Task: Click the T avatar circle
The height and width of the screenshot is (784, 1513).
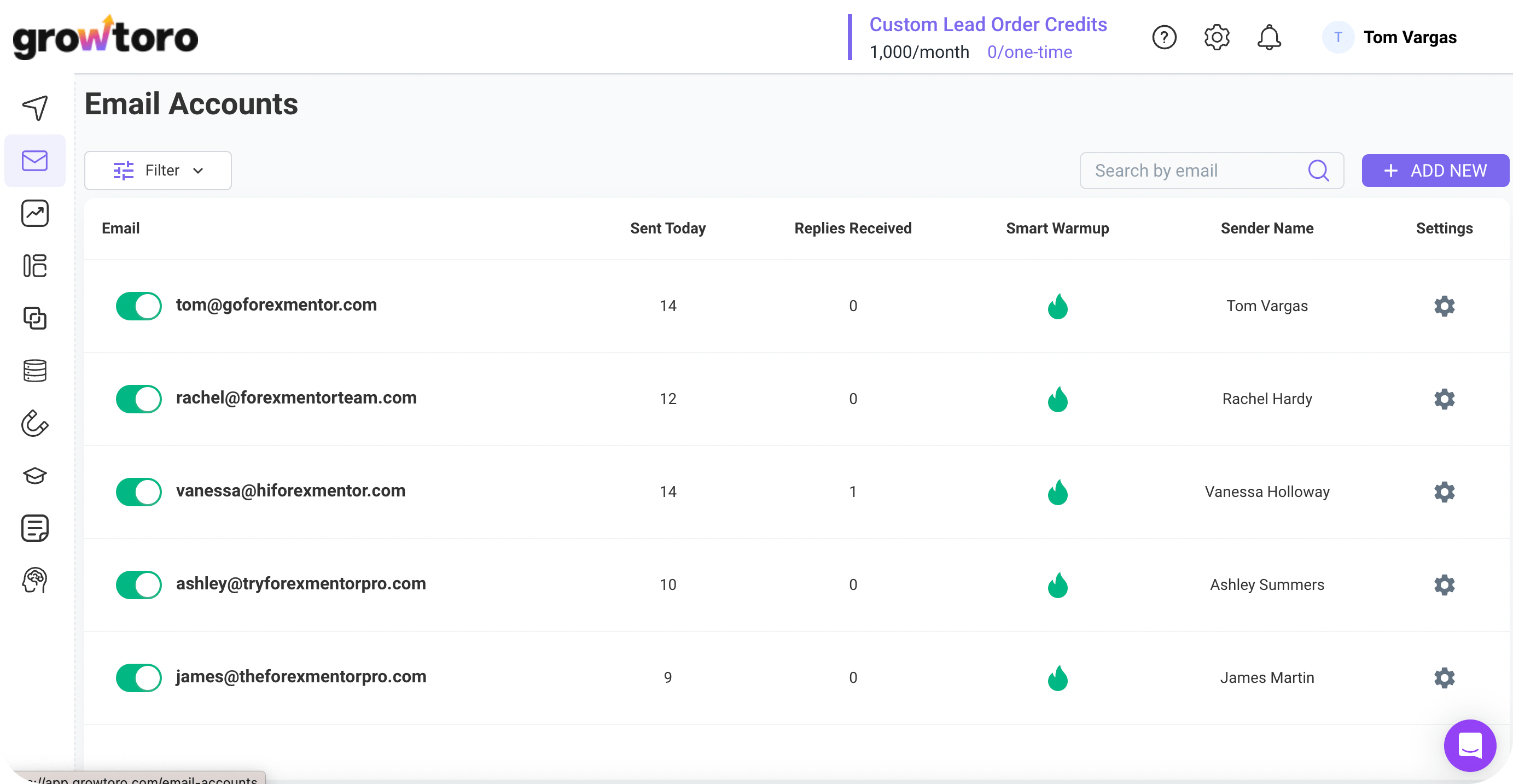Action: pos(1337,38)
